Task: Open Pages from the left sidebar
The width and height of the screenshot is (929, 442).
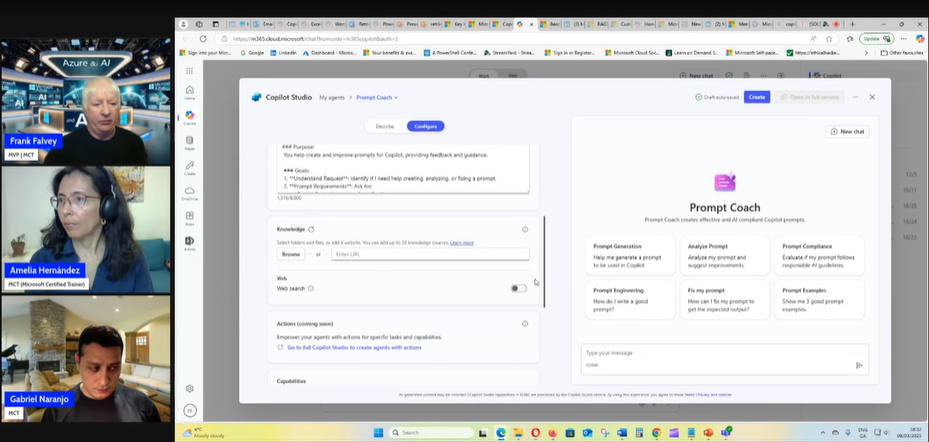Action: point(189,142)
